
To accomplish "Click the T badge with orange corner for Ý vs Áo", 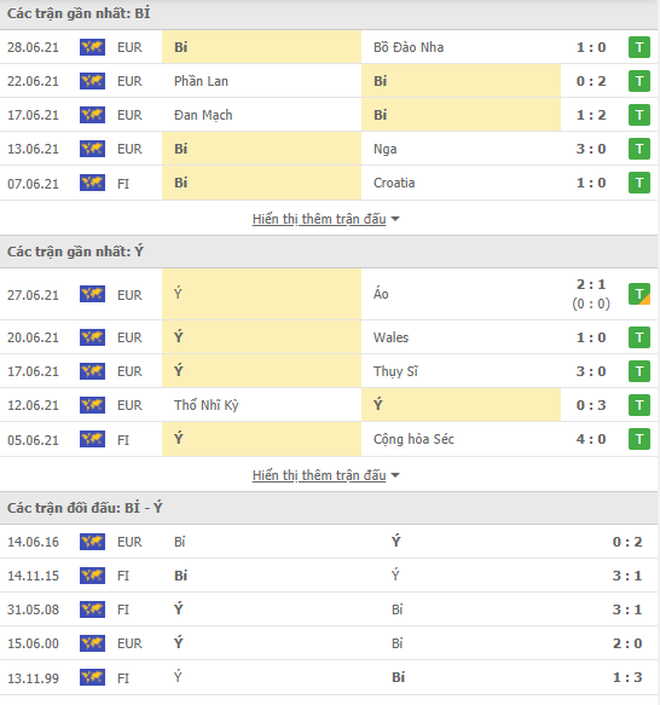I will [639, 294].
